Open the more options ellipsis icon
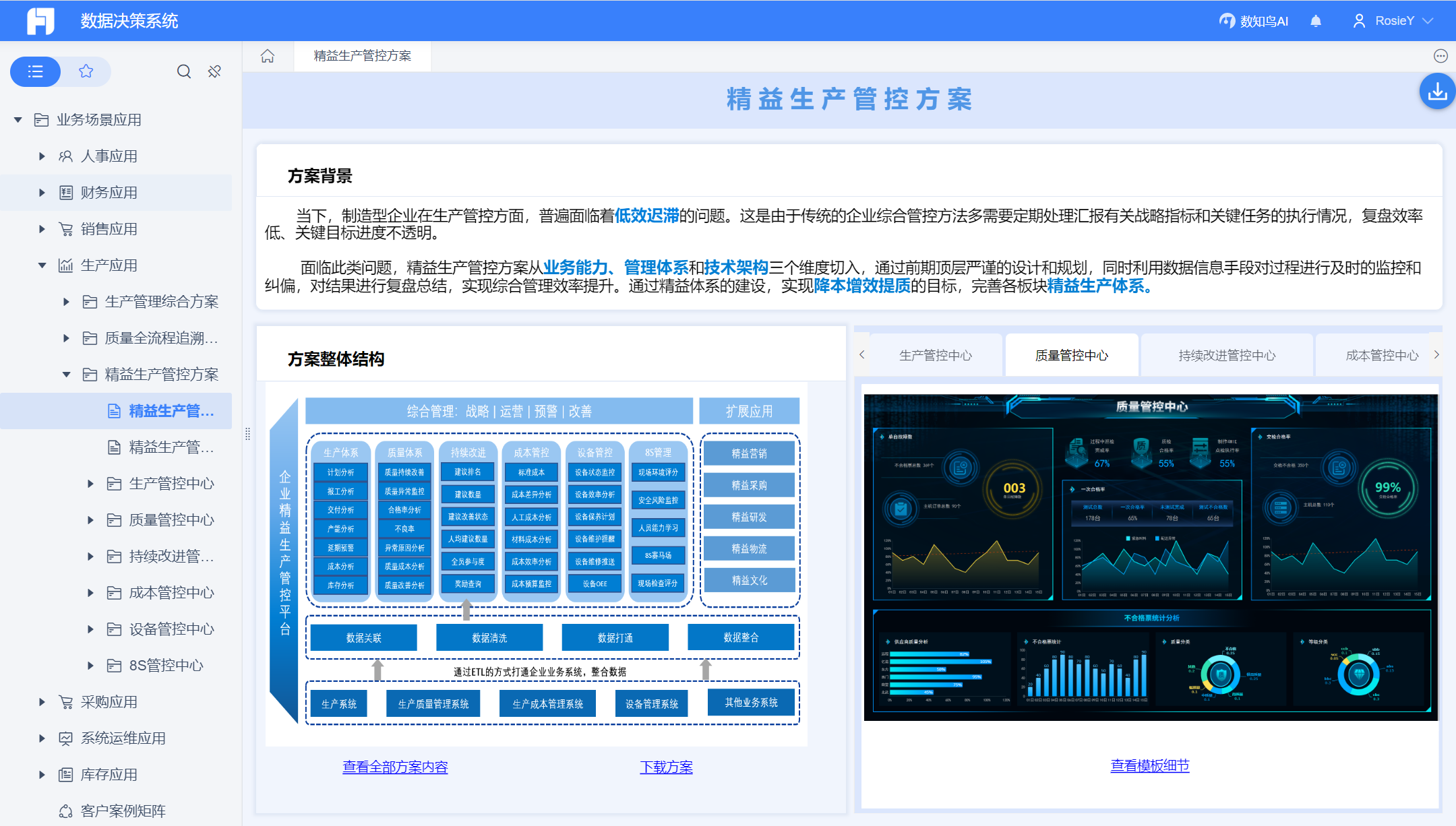1456x826 pixels. pos(1440,56)
